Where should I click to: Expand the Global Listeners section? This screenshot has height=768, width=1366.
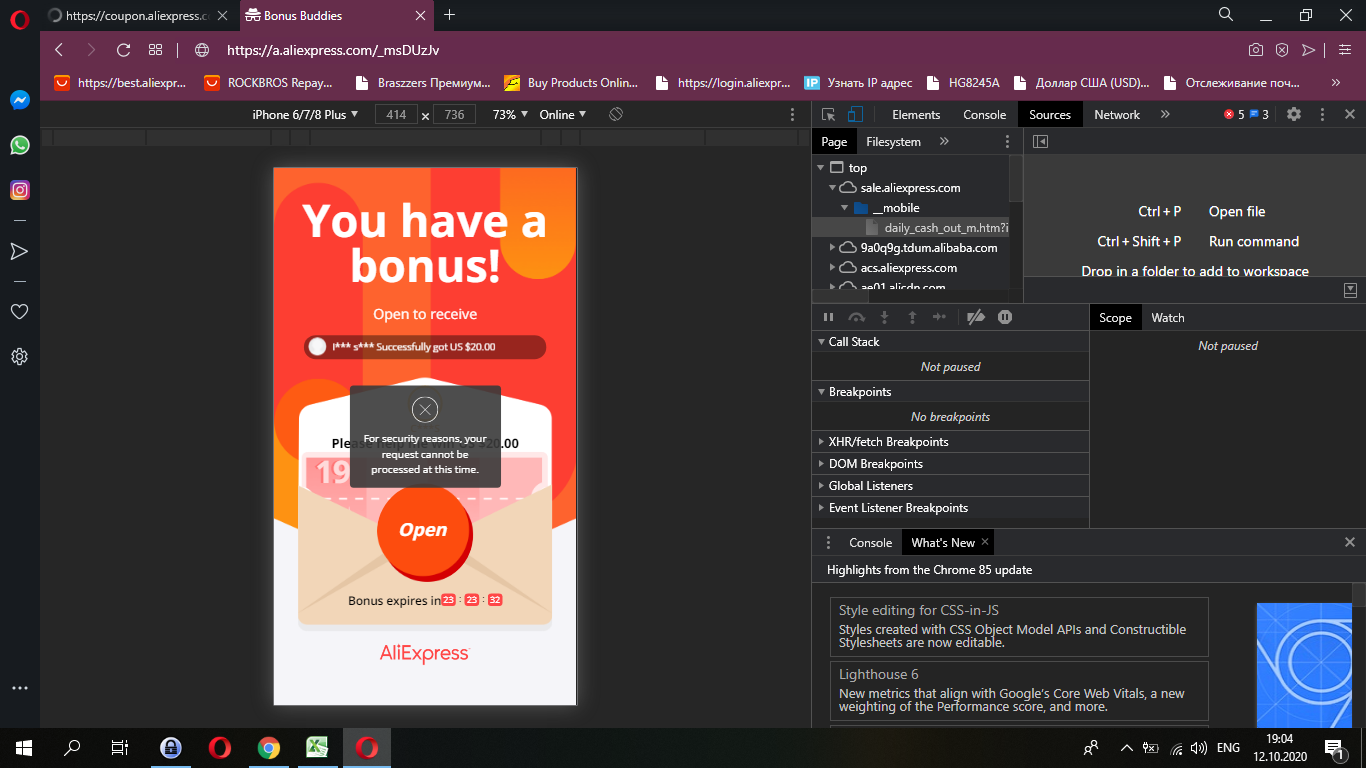tap(950, 486)
